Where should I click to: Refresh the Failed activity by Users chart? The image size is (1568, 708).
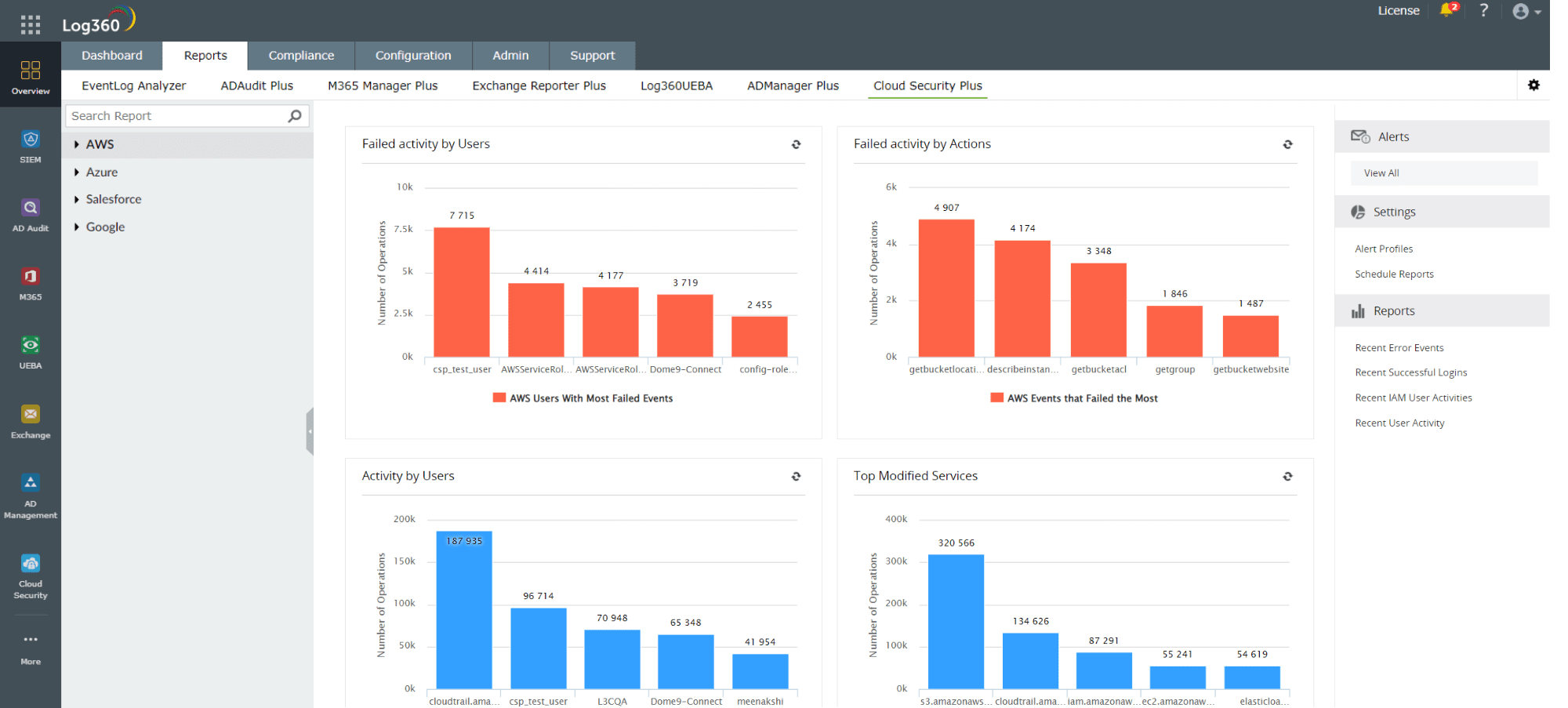click(796, 144)
